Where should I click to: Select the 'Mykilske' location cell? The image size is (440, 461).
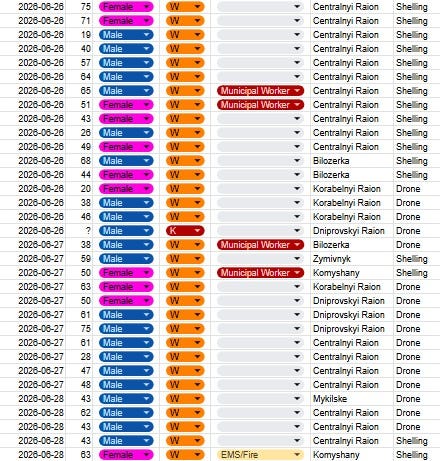[352, 399]
